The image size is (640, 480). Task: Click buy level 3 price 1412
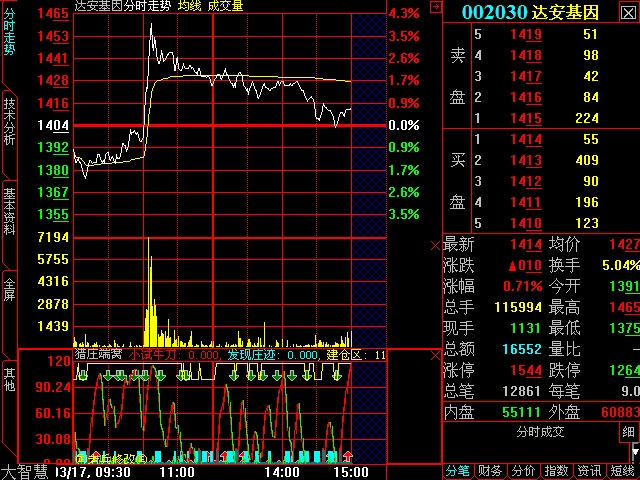coord(526,181)
